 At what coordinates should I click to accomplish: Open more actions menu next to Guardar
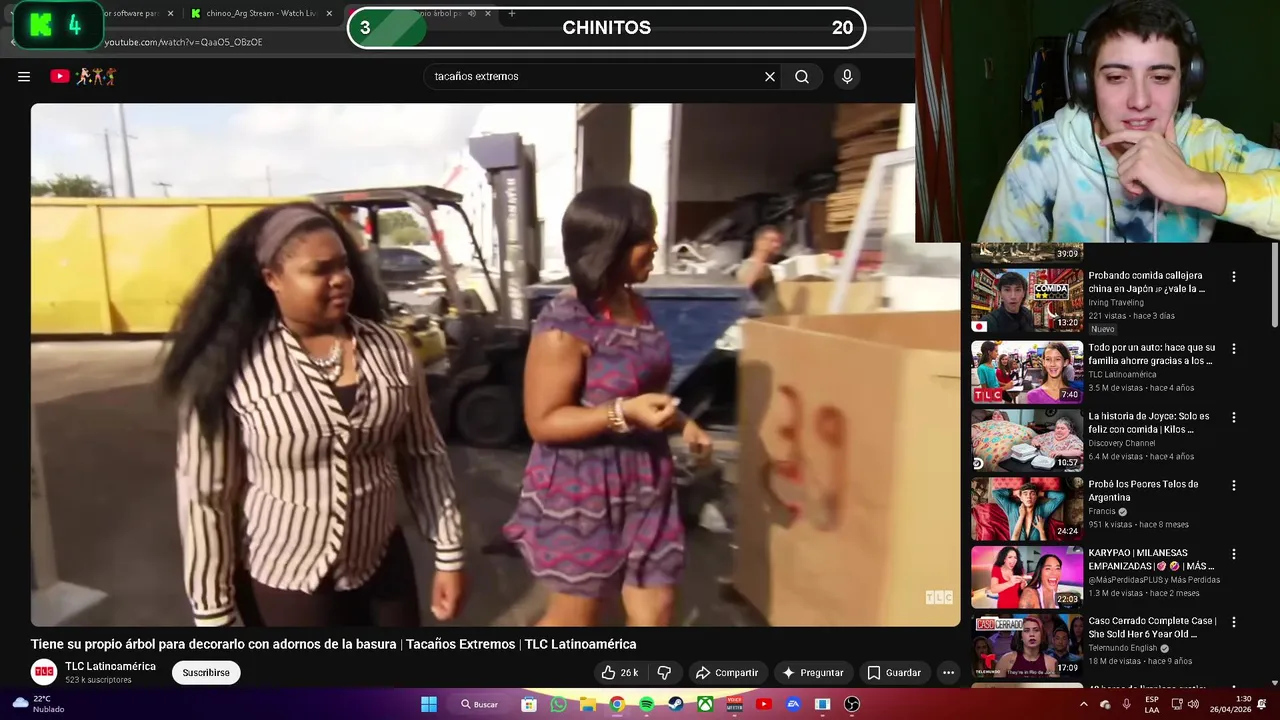948,673
